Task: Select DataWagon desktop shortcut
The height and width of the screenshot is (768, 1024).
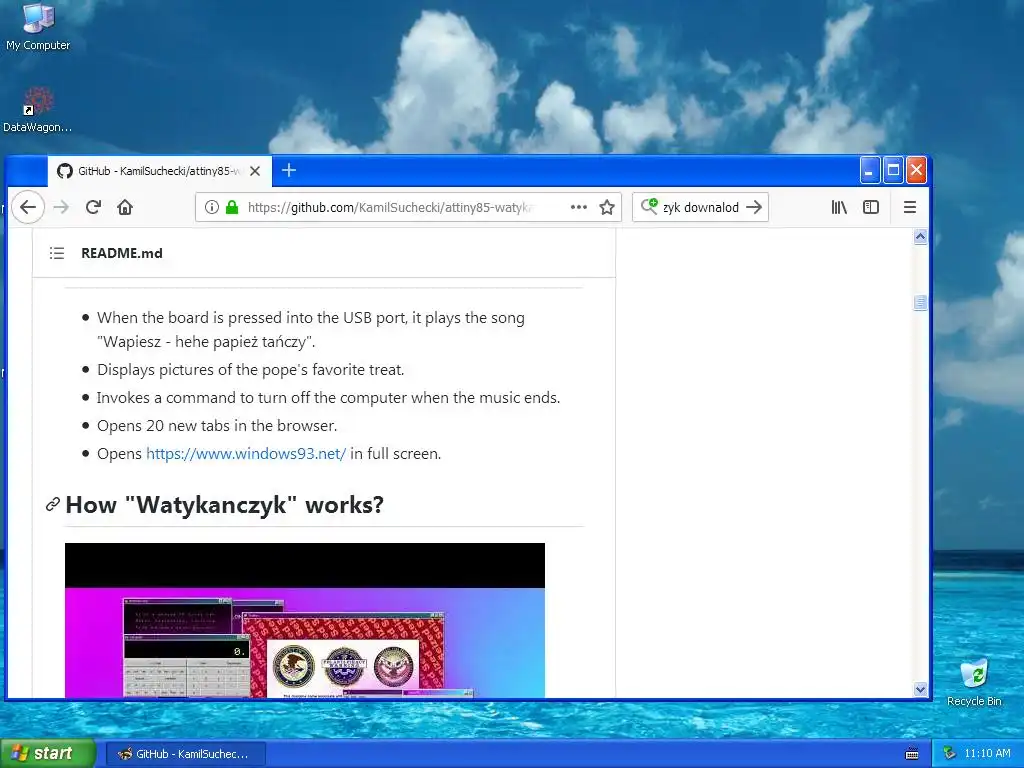Action: coord(38,110)
